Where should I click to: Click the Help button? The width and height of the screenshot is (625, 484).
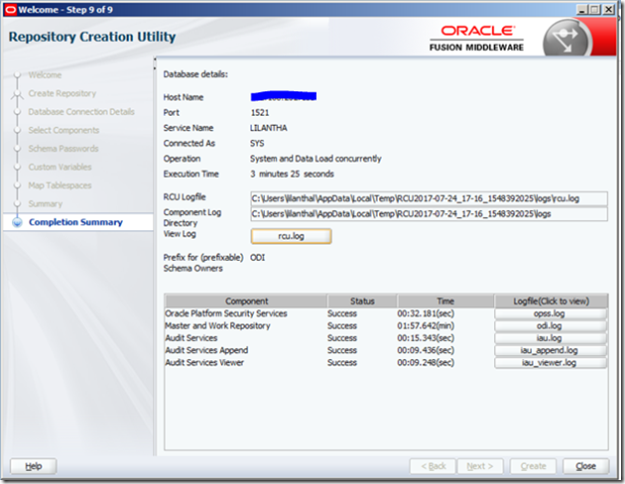33,466
